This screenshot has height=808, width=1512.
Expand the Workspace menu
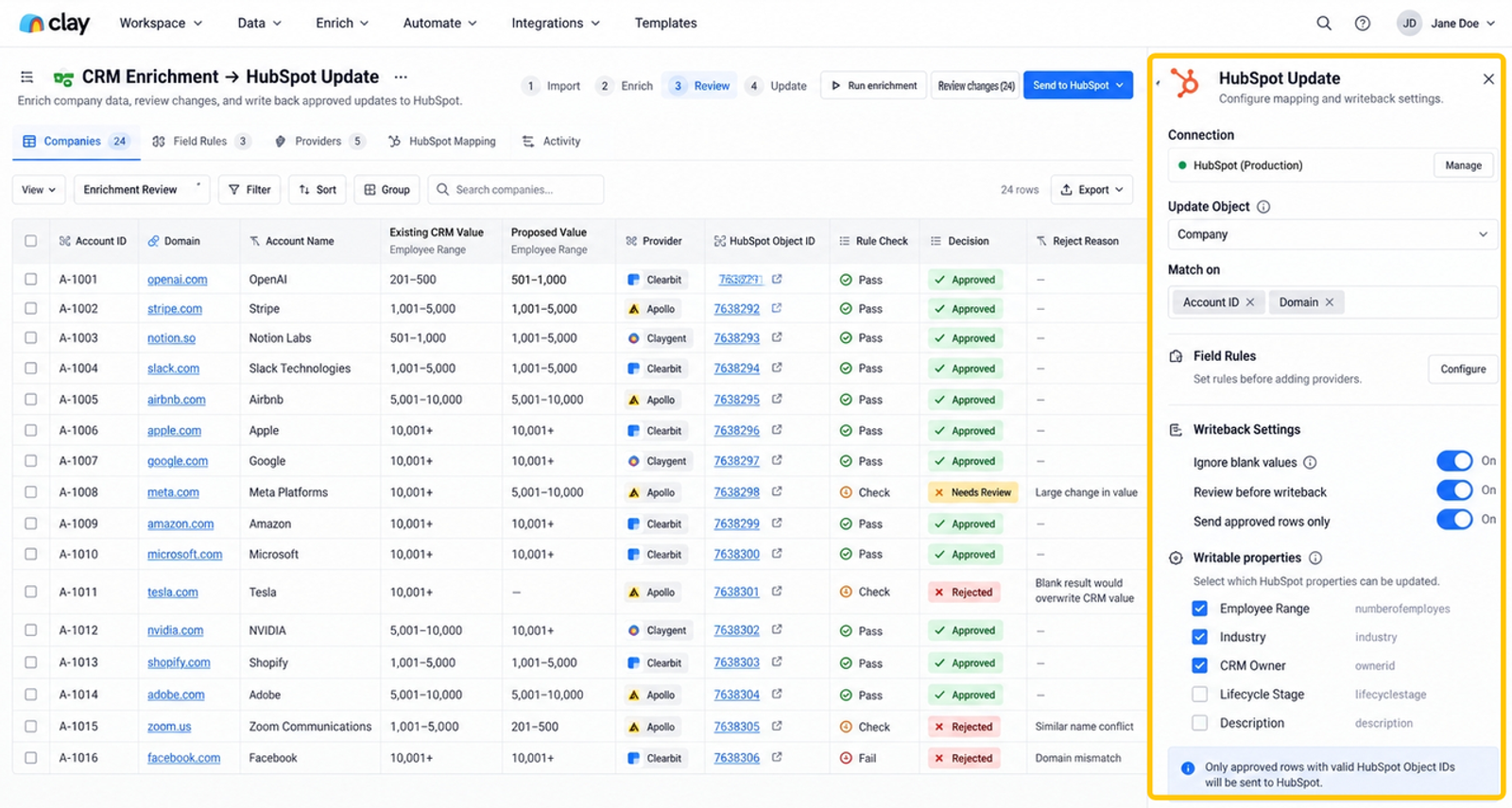161,24
